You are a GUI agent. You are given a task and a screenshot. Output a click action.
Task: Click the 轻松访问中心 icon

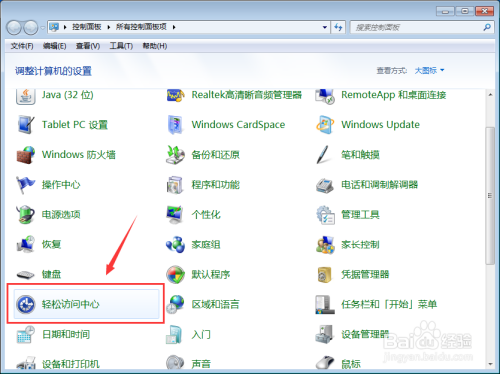pyautogui.click(x=26, y=304)
